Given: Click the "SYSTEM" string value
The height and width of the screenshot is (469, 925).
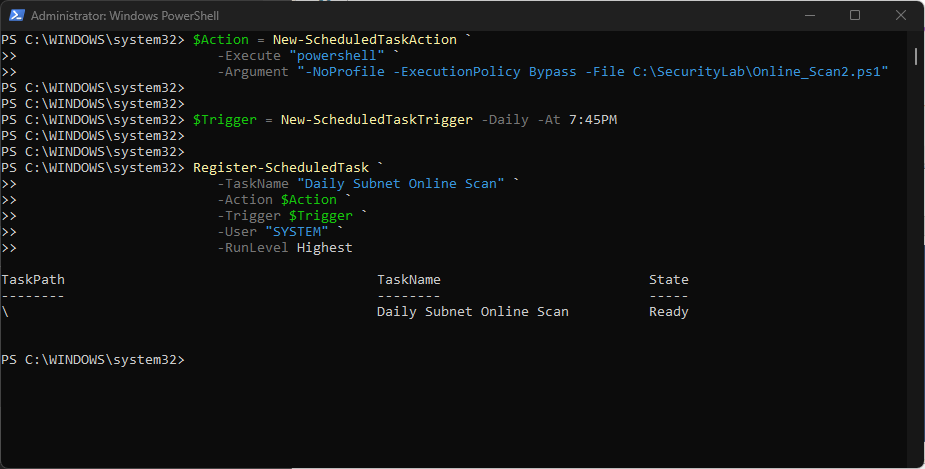Looking at the screenshot, I should coord(297,232).
